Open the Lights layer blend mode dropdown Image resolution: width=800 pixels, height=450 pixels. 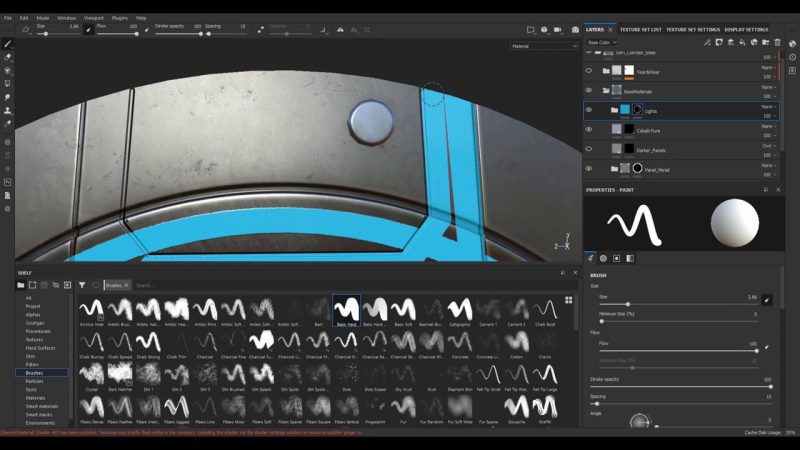[x=768, y=106]
